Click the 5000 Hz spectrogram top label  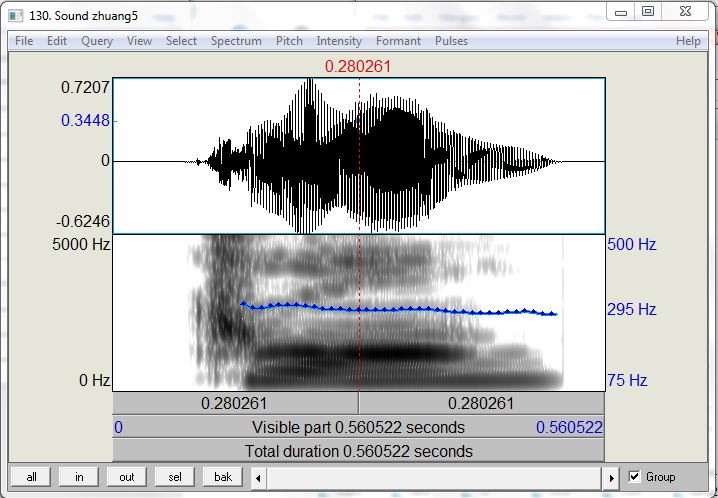point(81,244)
